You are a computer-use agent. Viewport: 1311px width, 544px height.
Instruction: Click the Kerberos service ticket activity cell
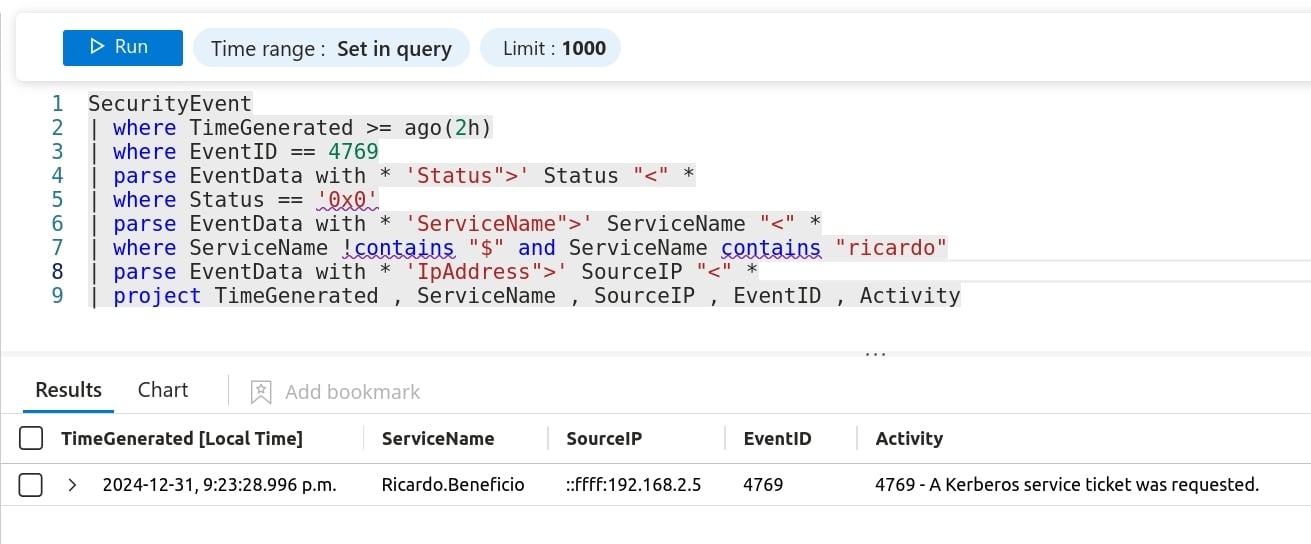point(1066,485)
